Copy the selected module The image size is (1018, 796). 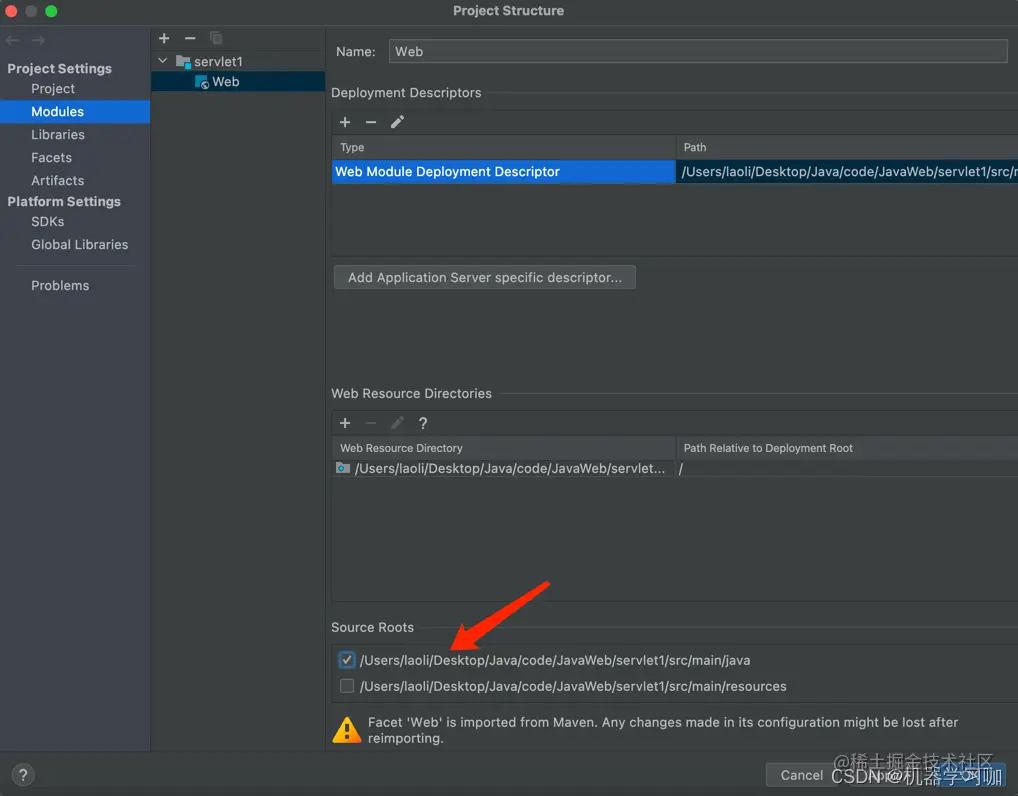point(216,38)
